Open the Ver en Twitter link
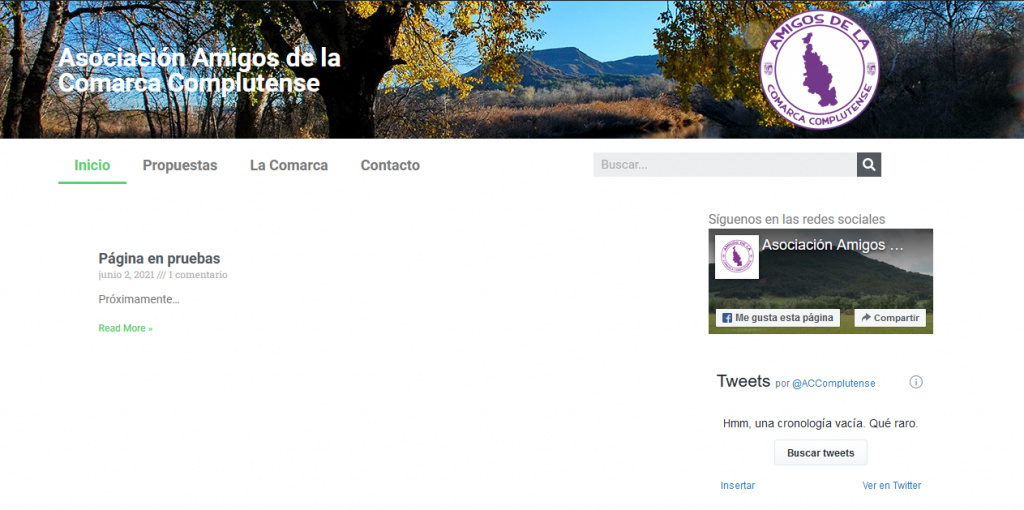The image size is (1024, 510). tap(891, 486)
